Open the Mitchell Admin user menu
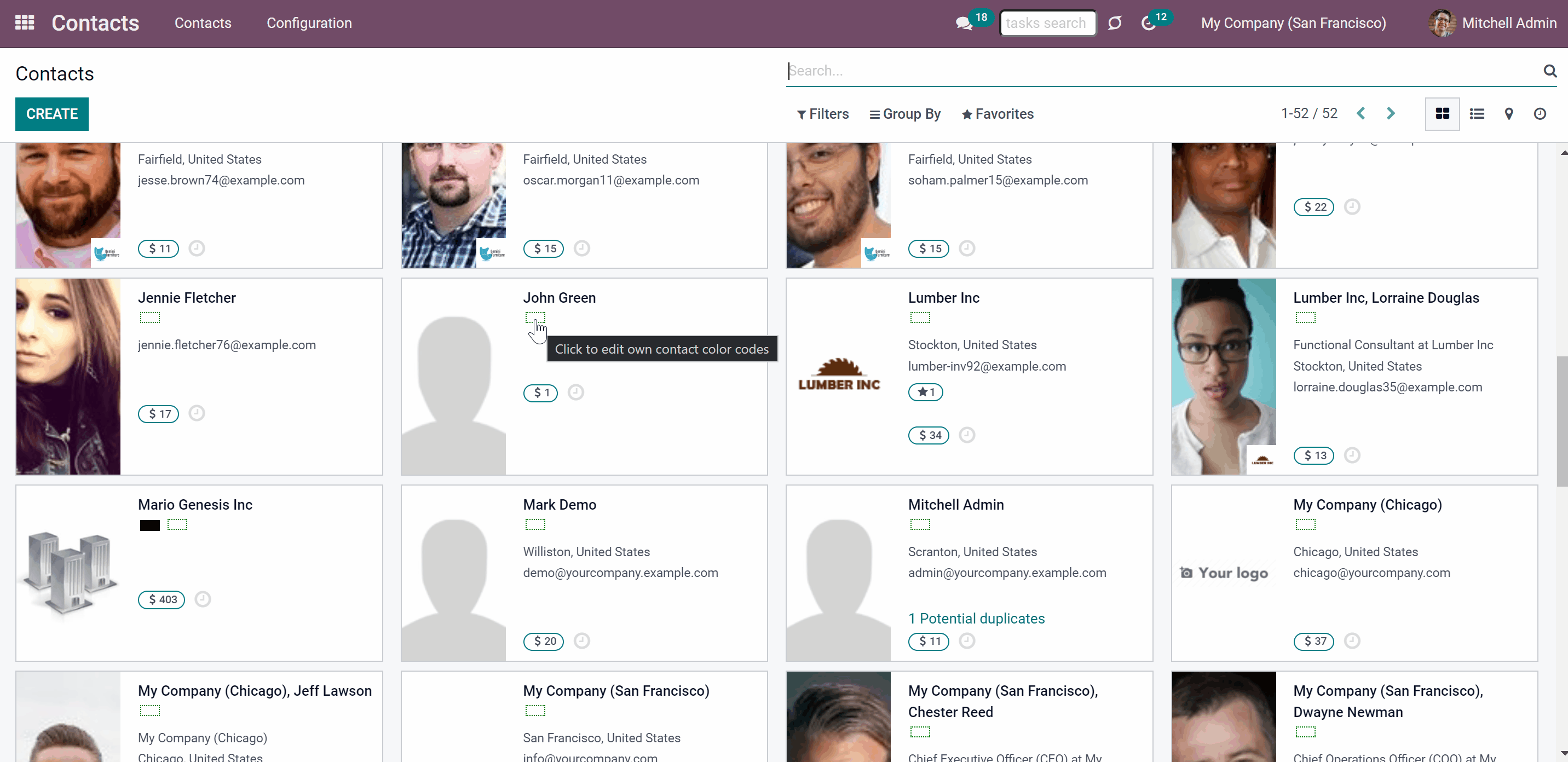 tap(1492, 23)
